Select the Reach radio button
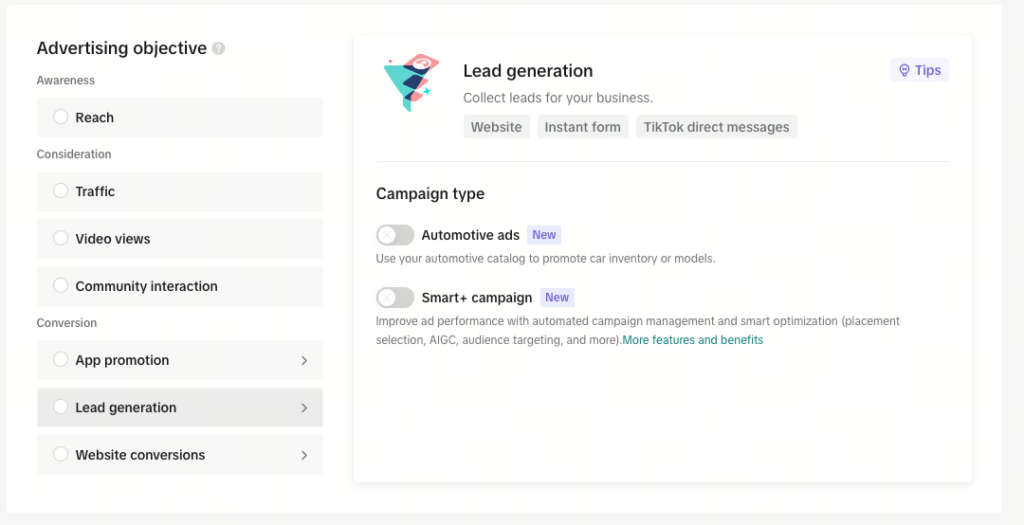 (61, 117)
